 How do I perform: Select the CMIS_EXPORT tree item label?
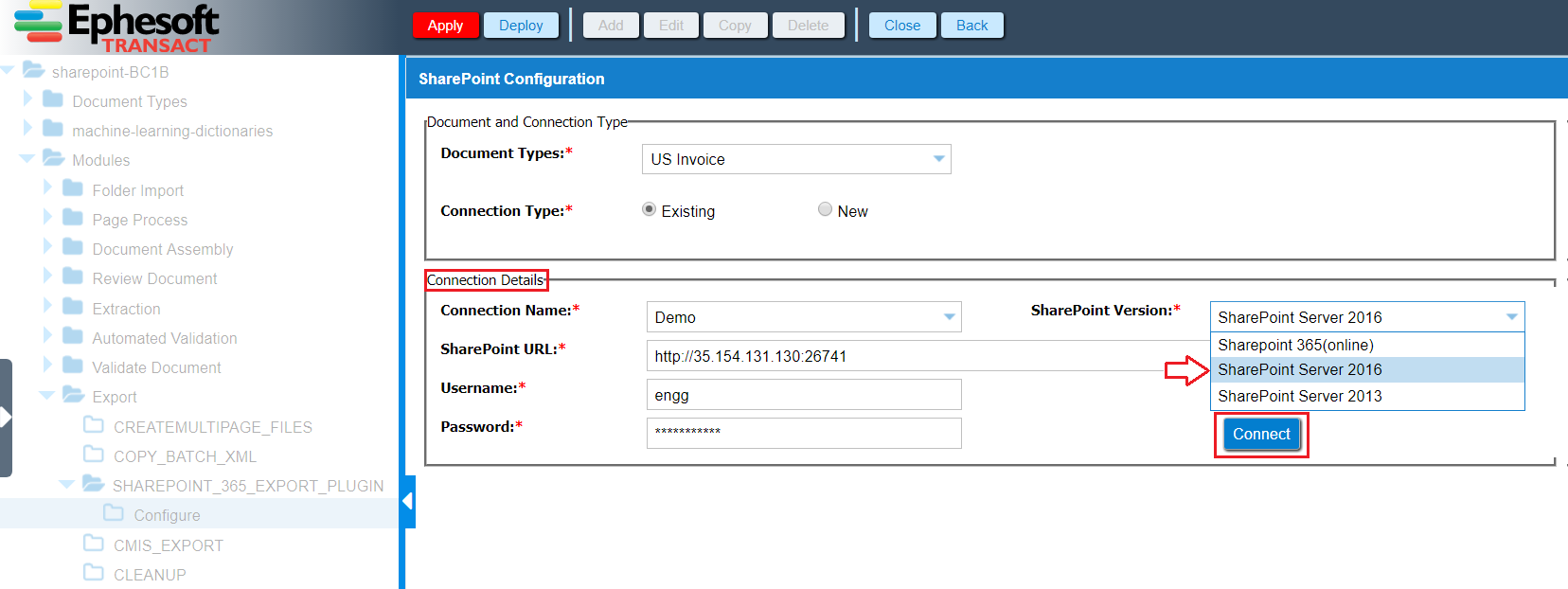[169, 545]
